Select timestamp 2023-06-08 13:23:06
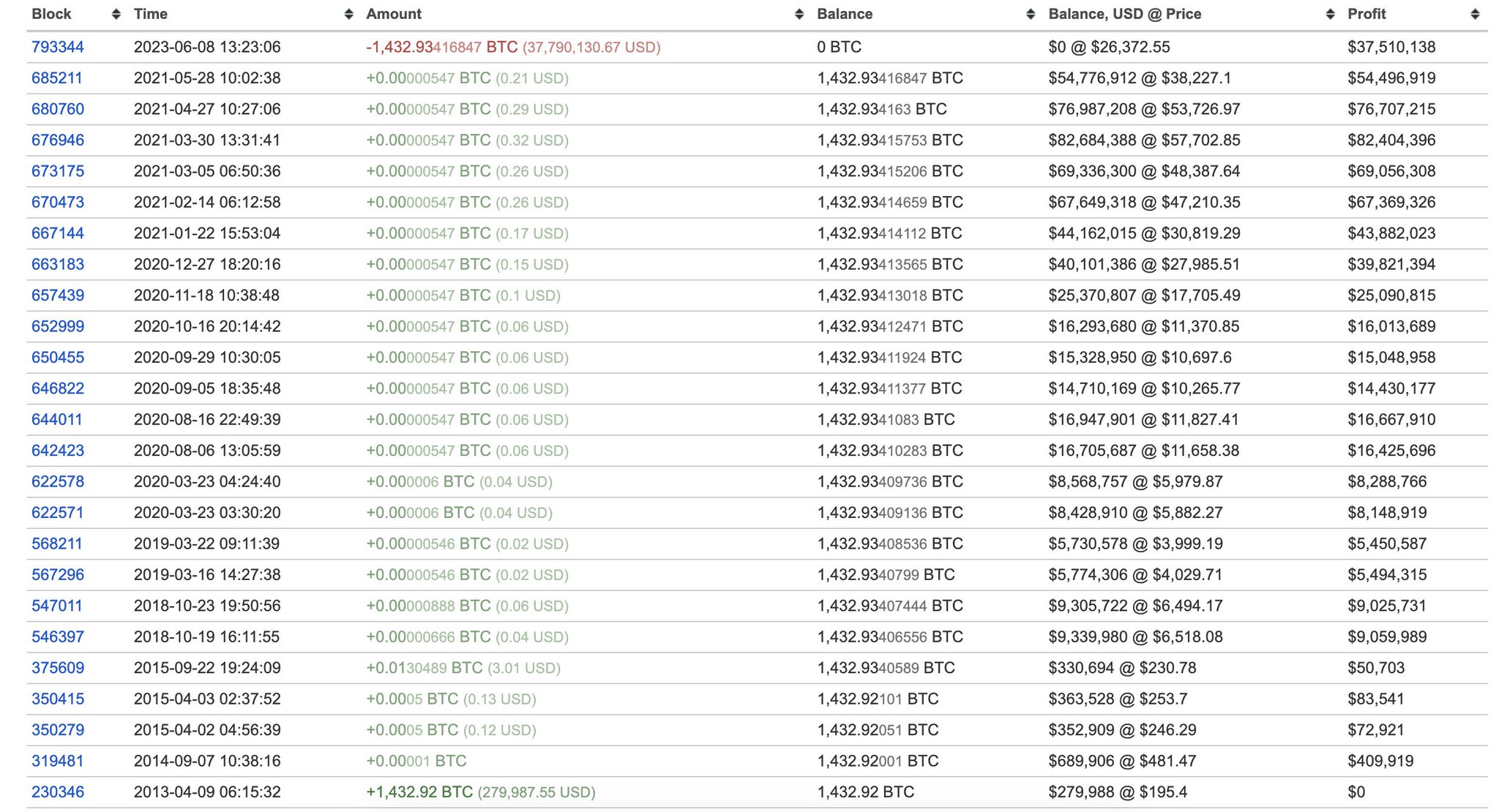The image size is (1499, 812). (207, 48)
